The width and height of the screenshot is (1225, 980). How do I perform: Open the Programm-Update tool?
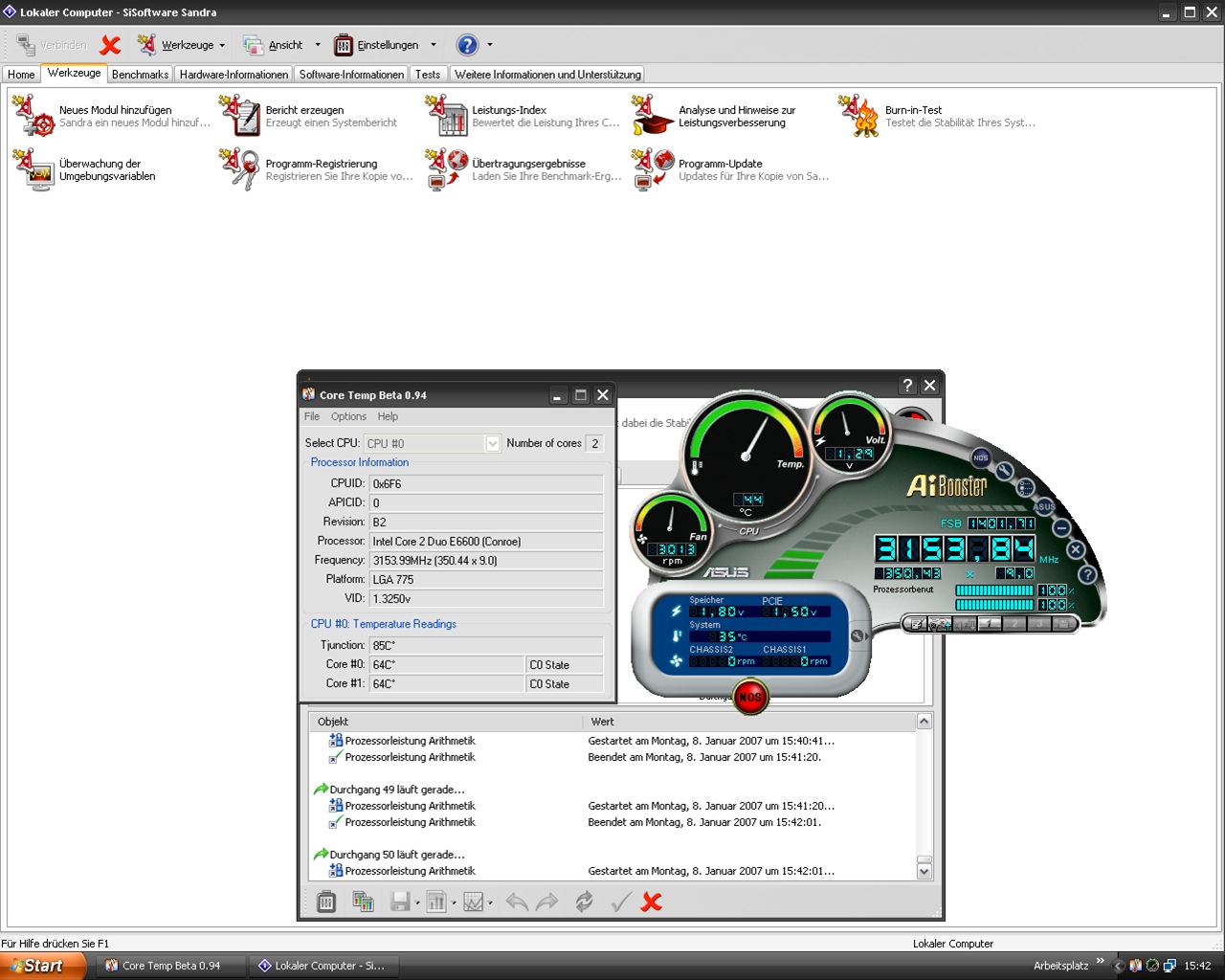point(730,169)
